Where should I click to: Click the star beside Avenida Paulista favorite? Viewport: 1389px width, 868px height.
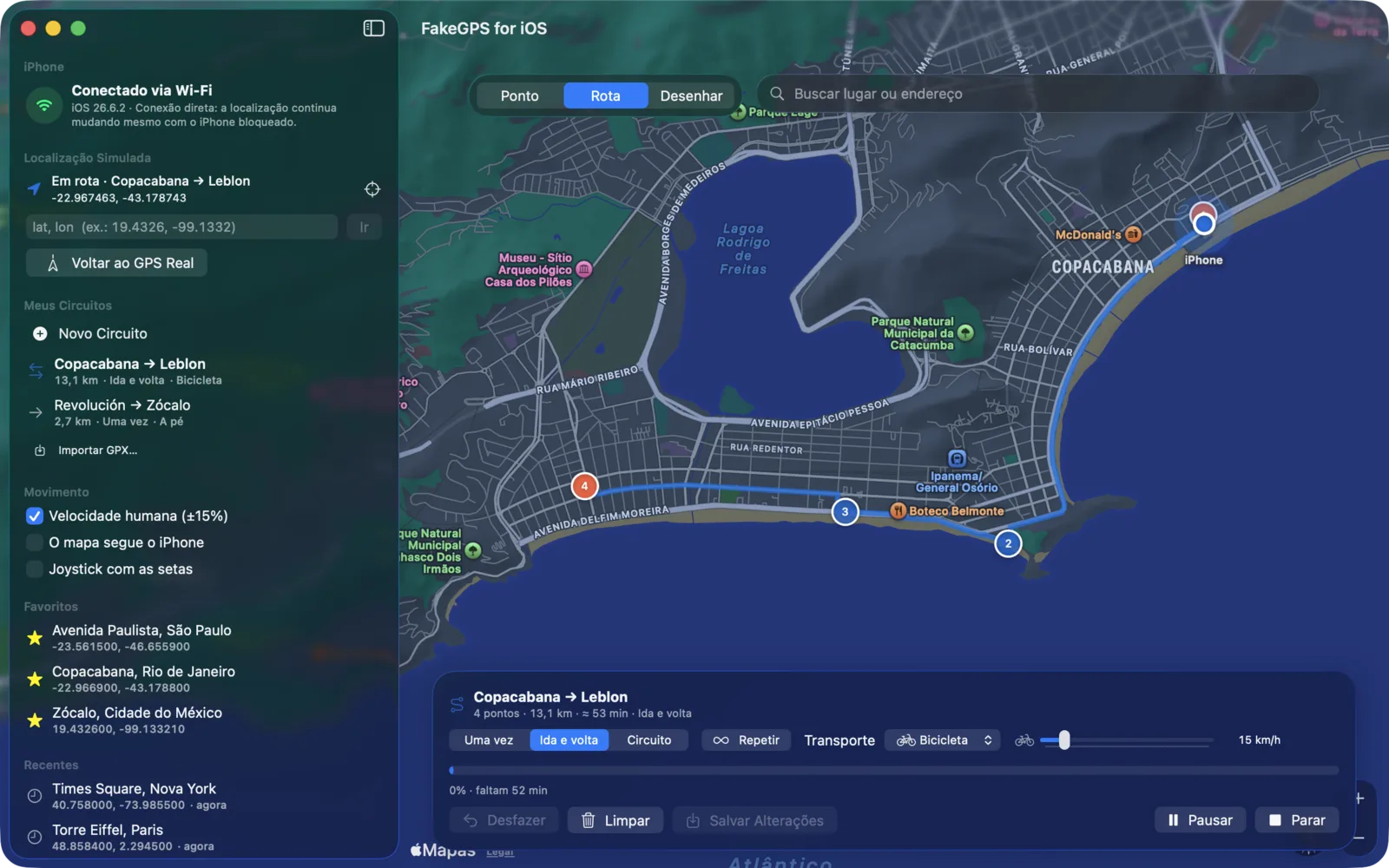coord(35,638)
